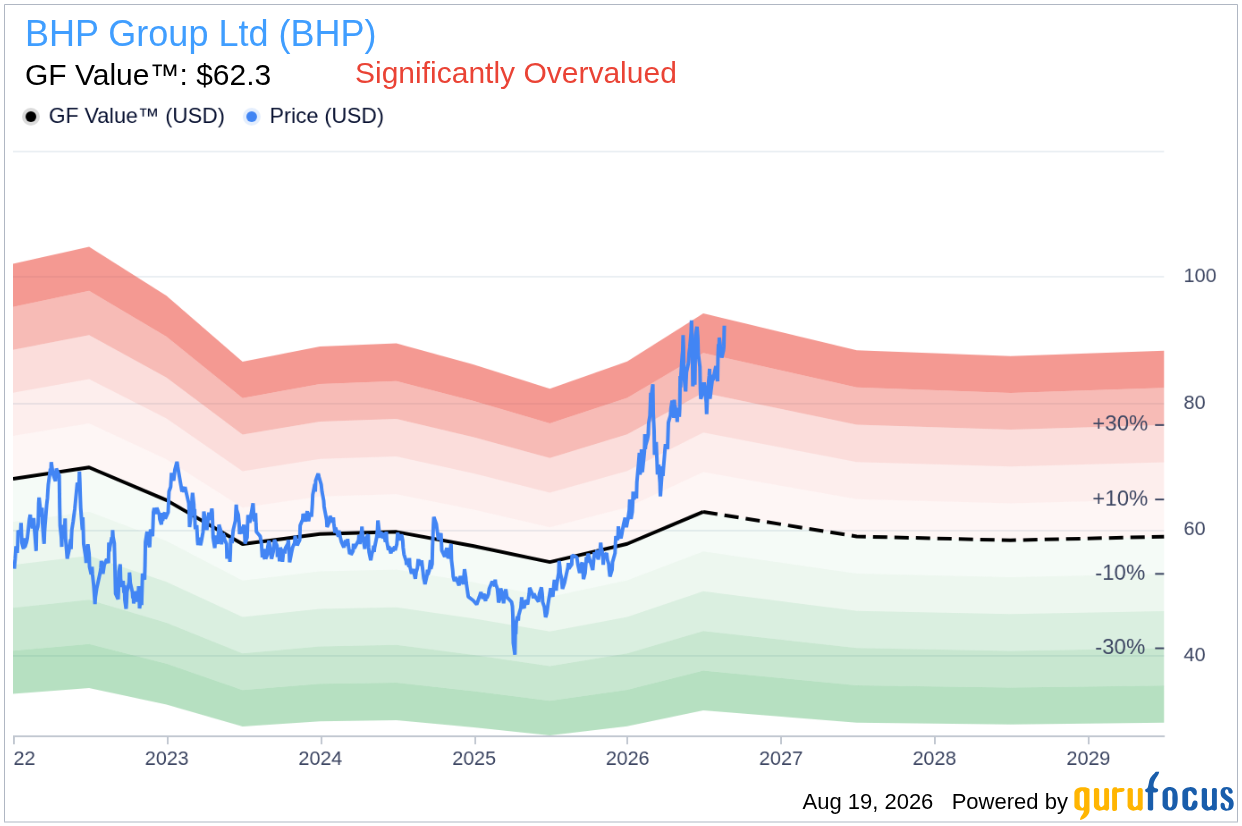Click the -10% band label
1242x826 pixels.
(1120, 573)
